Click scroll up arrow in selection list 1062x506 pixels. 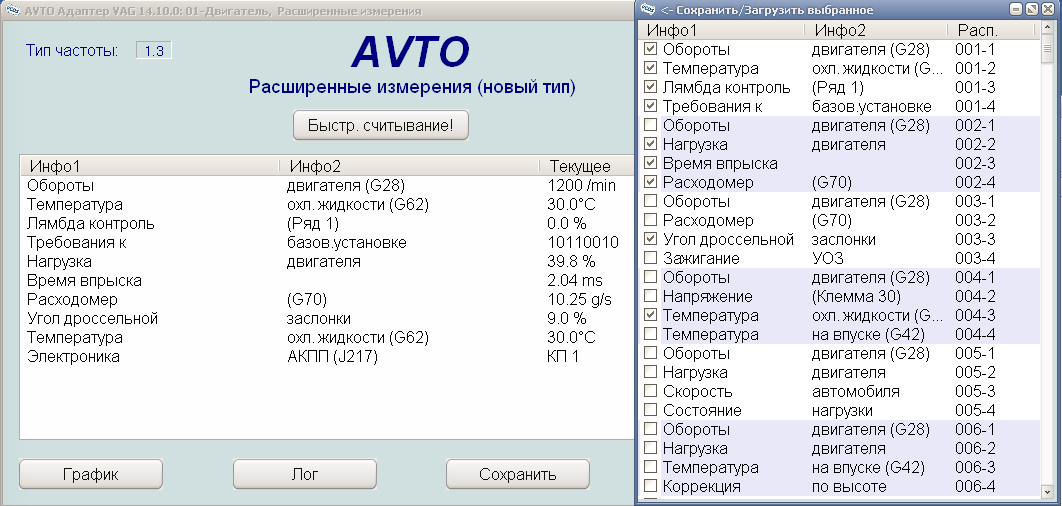pyautogui.click(x=1048, y=30)
